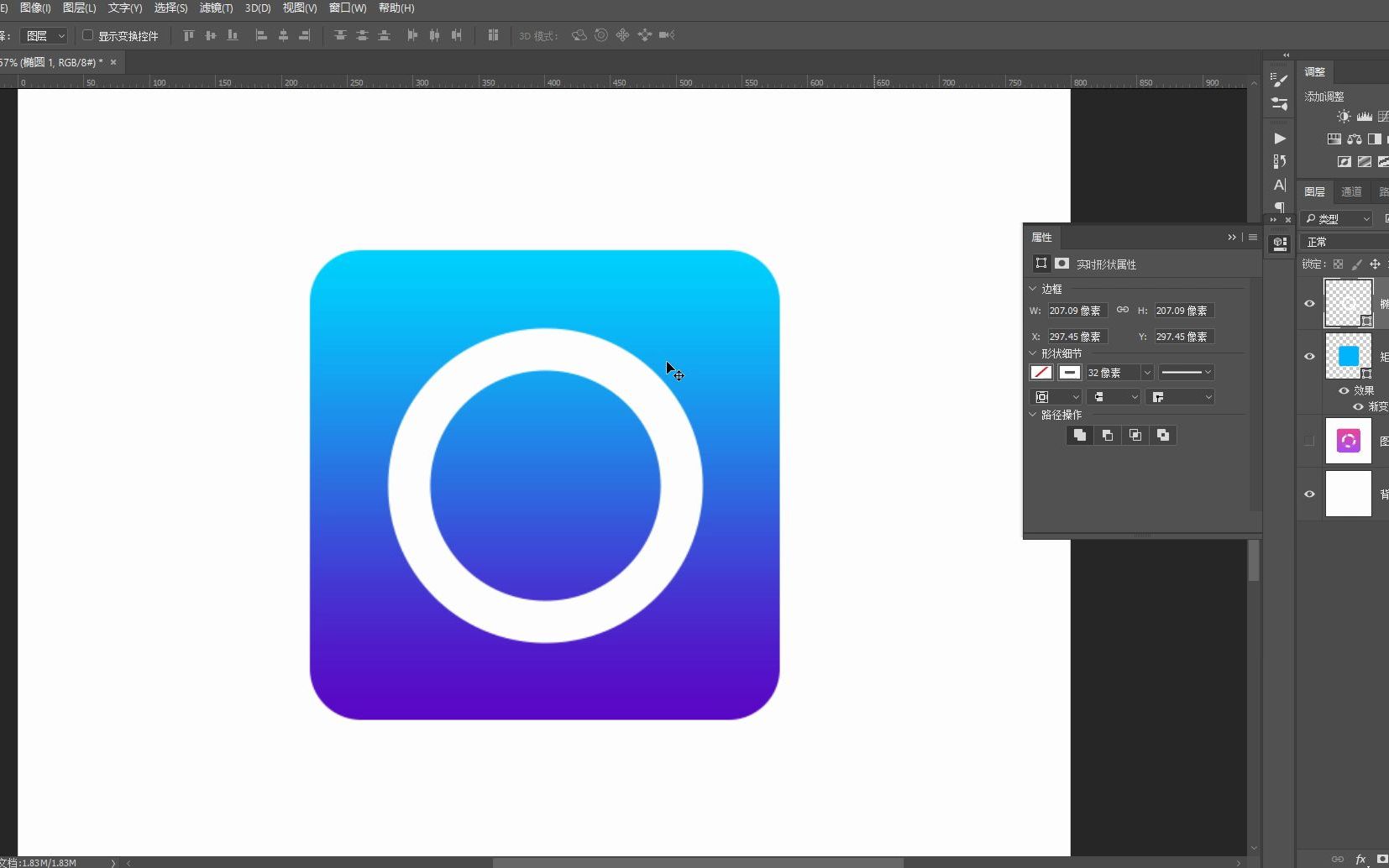Open the stroke line cap dropdown
Screen dimensions: 1389x868
pyautogui.click(x=1114, y=397)
